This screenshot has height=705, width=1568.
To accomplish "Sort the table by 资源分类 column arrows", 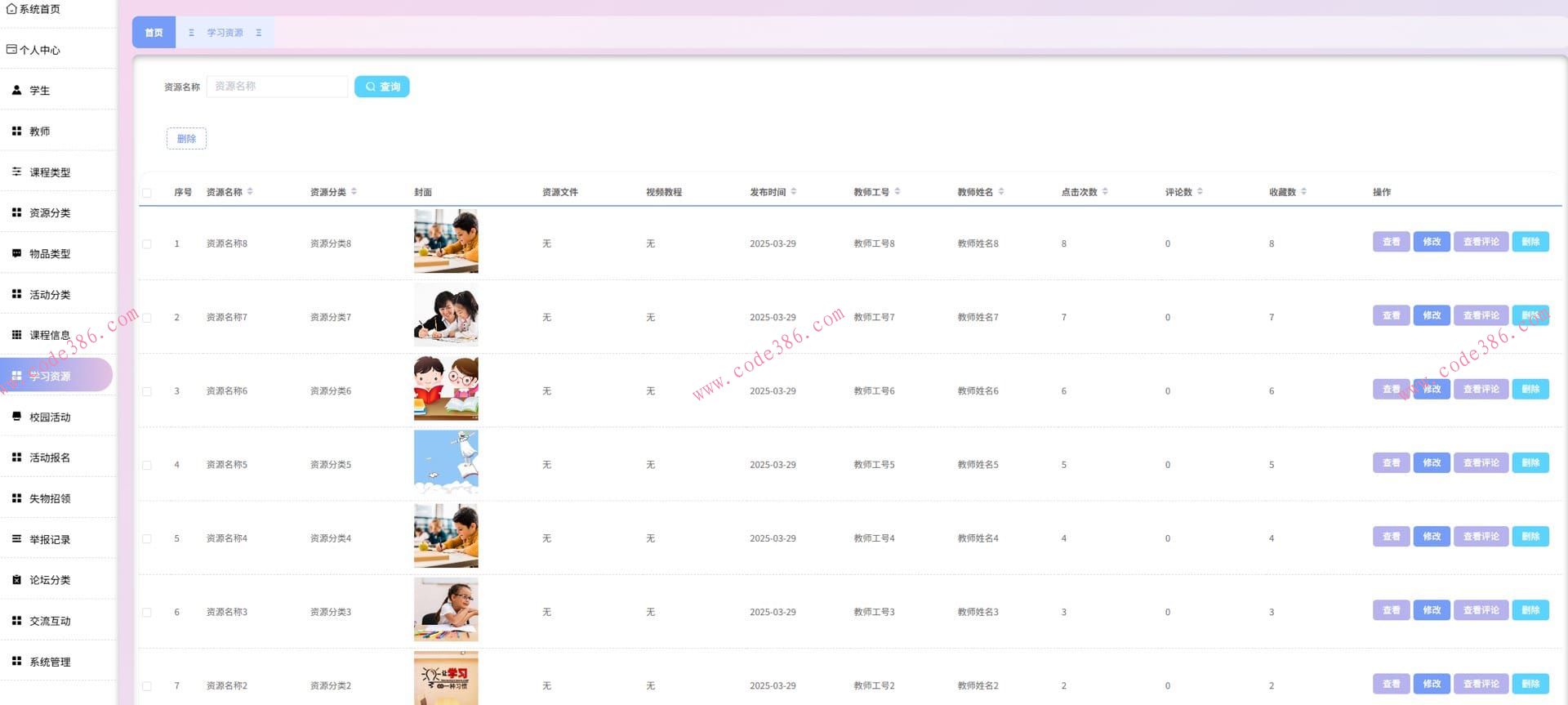I will tap(354, 192).
